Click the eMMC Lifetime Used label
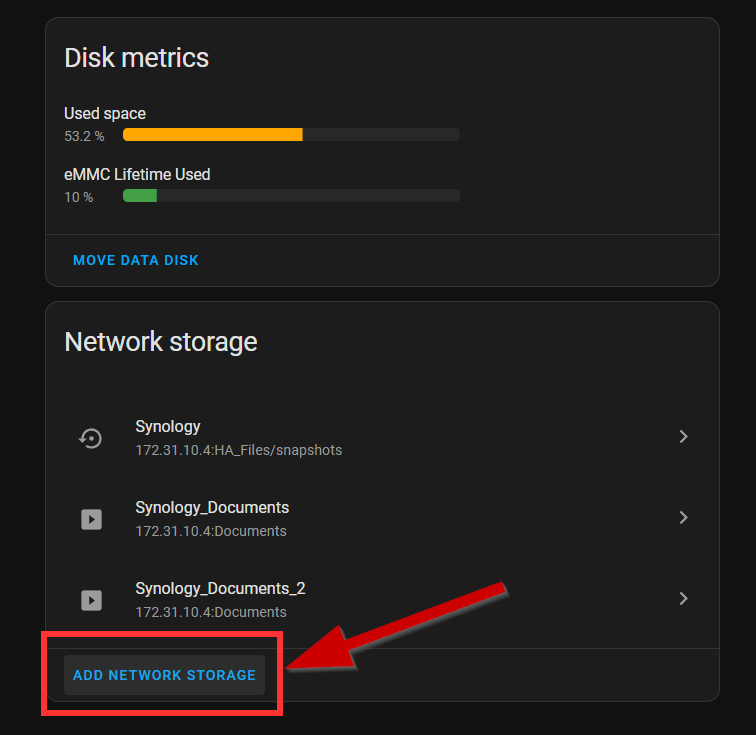The height and width of the screenshot is (735, 756). 137,174
